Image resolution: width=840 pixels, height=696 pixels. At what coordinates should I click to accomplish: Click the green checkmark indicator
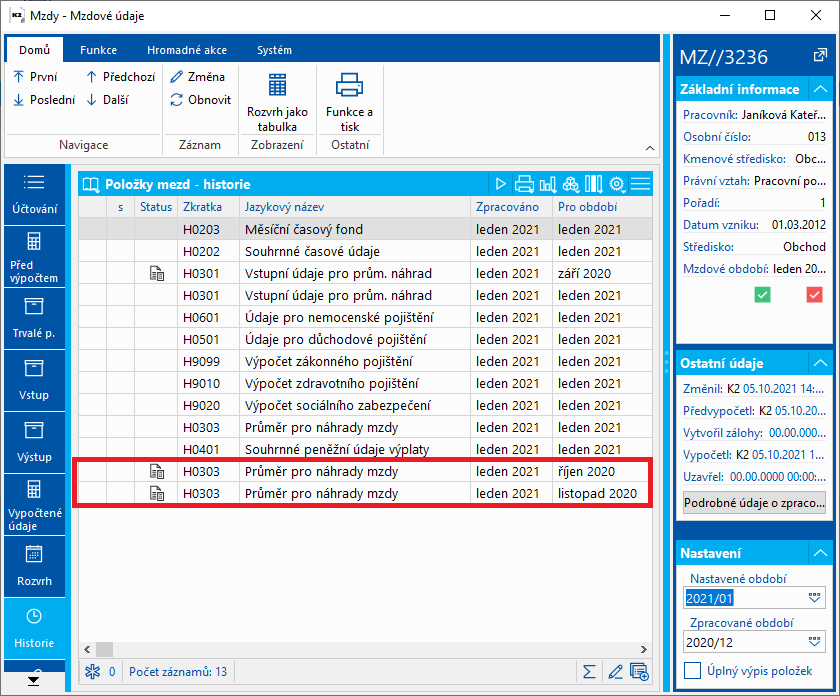(762, 295)
